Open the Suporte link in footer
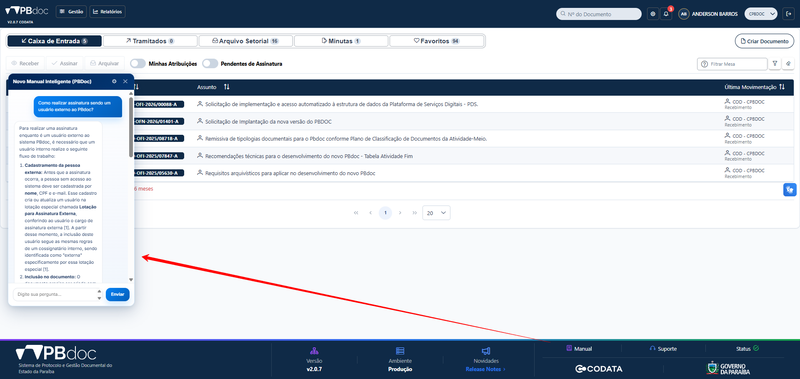Viewport: 800px width, 379px height. point(663,349)
